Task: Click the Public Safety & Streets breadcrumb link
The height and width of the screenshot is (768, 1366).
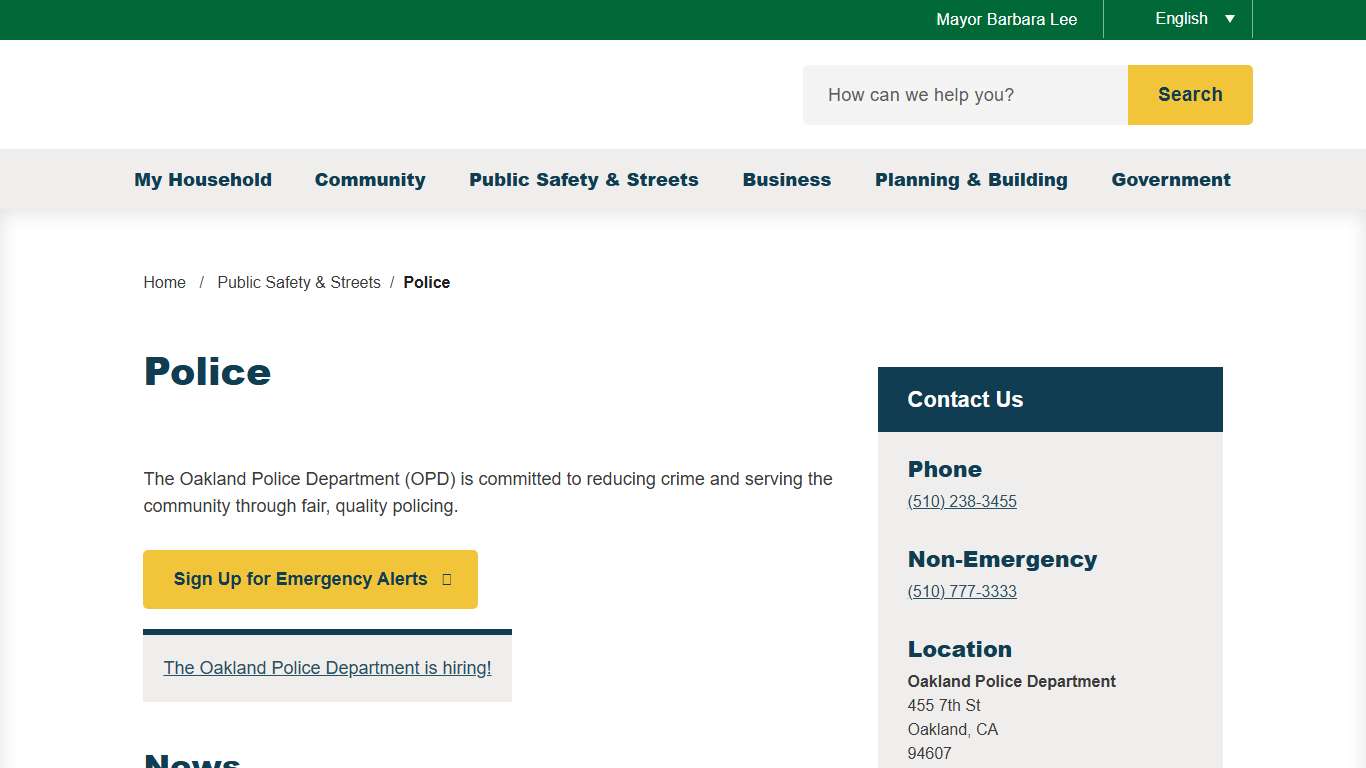Action: pos(299,283)
